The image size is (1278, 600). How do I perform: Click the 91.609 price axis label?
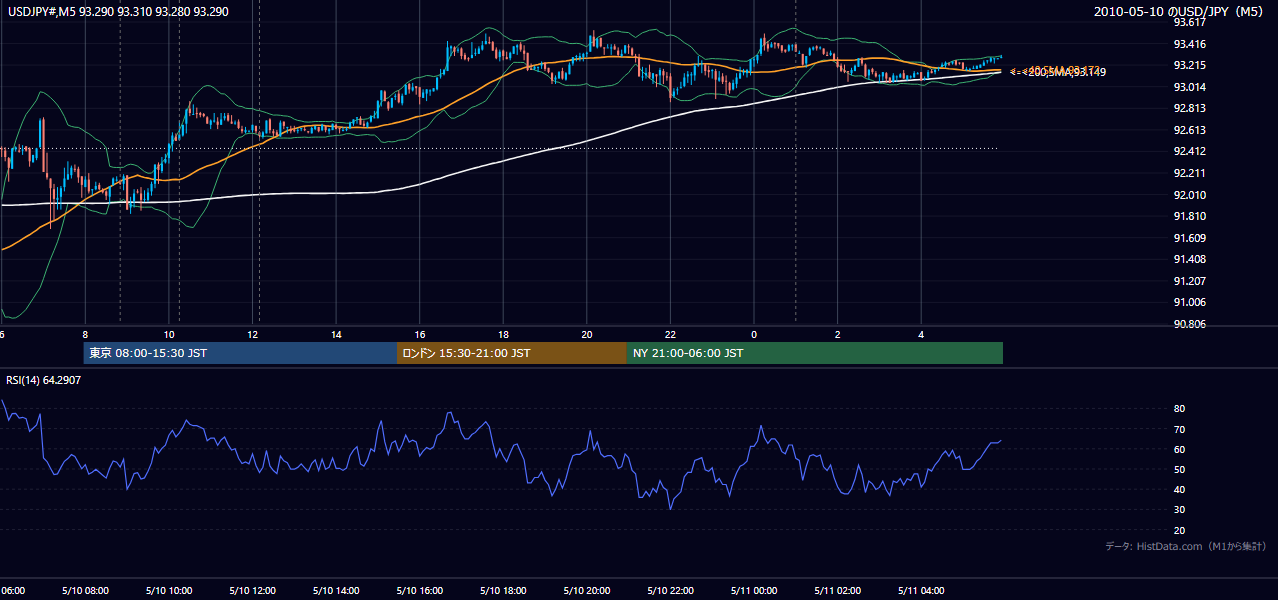[1191, 238]
